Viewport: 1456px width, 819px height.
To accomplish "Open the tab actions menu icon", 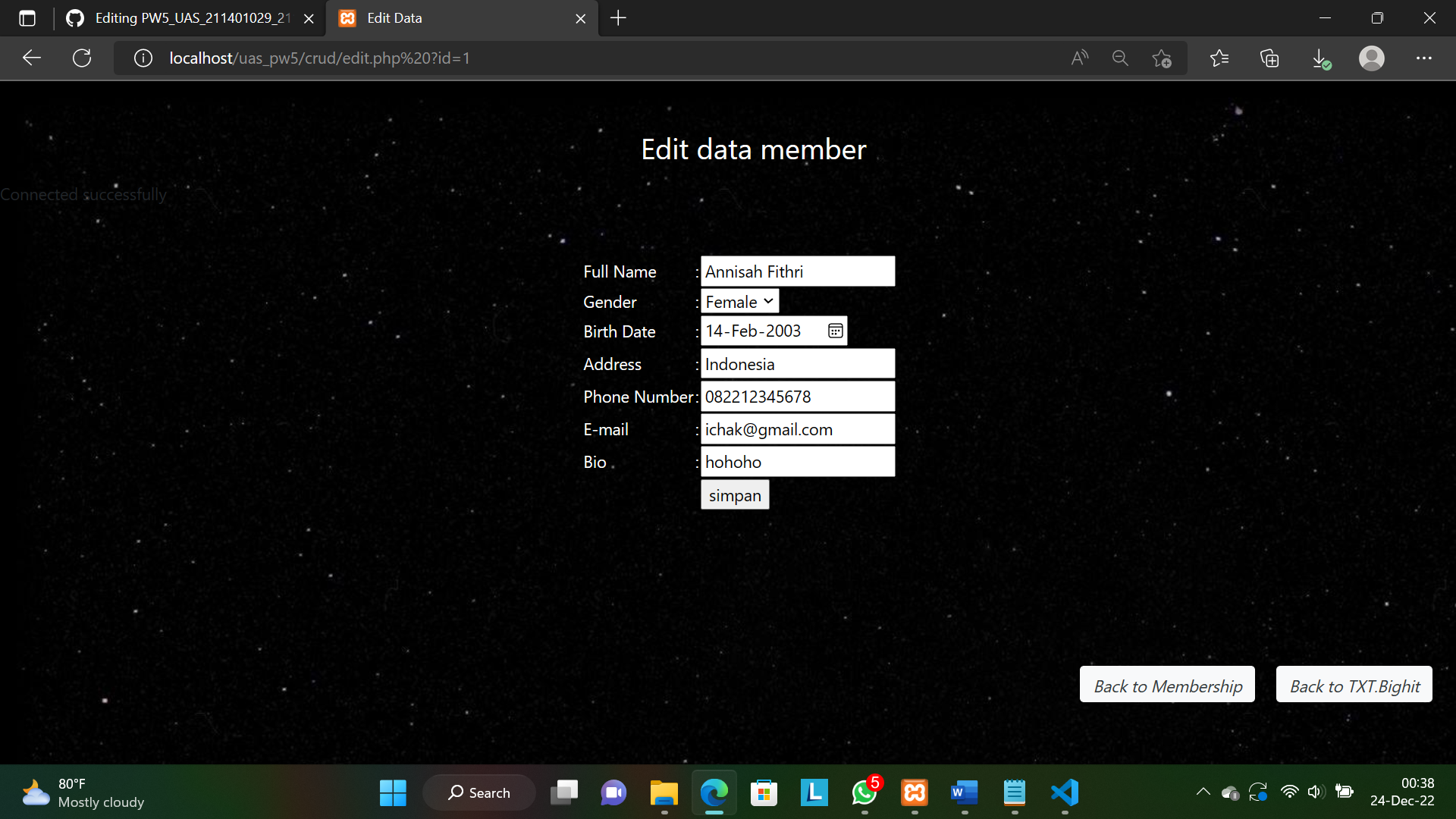I will (x=27, y=18).
